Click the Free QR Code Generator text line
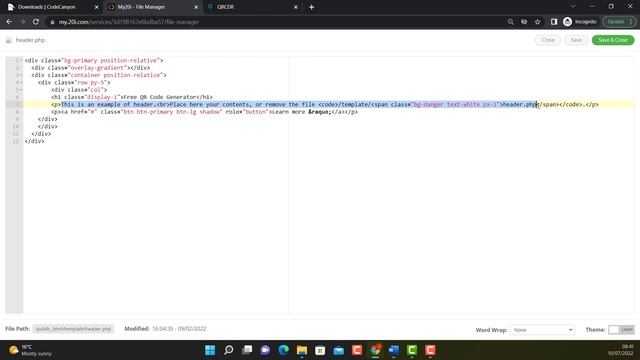 click(131, 97)
